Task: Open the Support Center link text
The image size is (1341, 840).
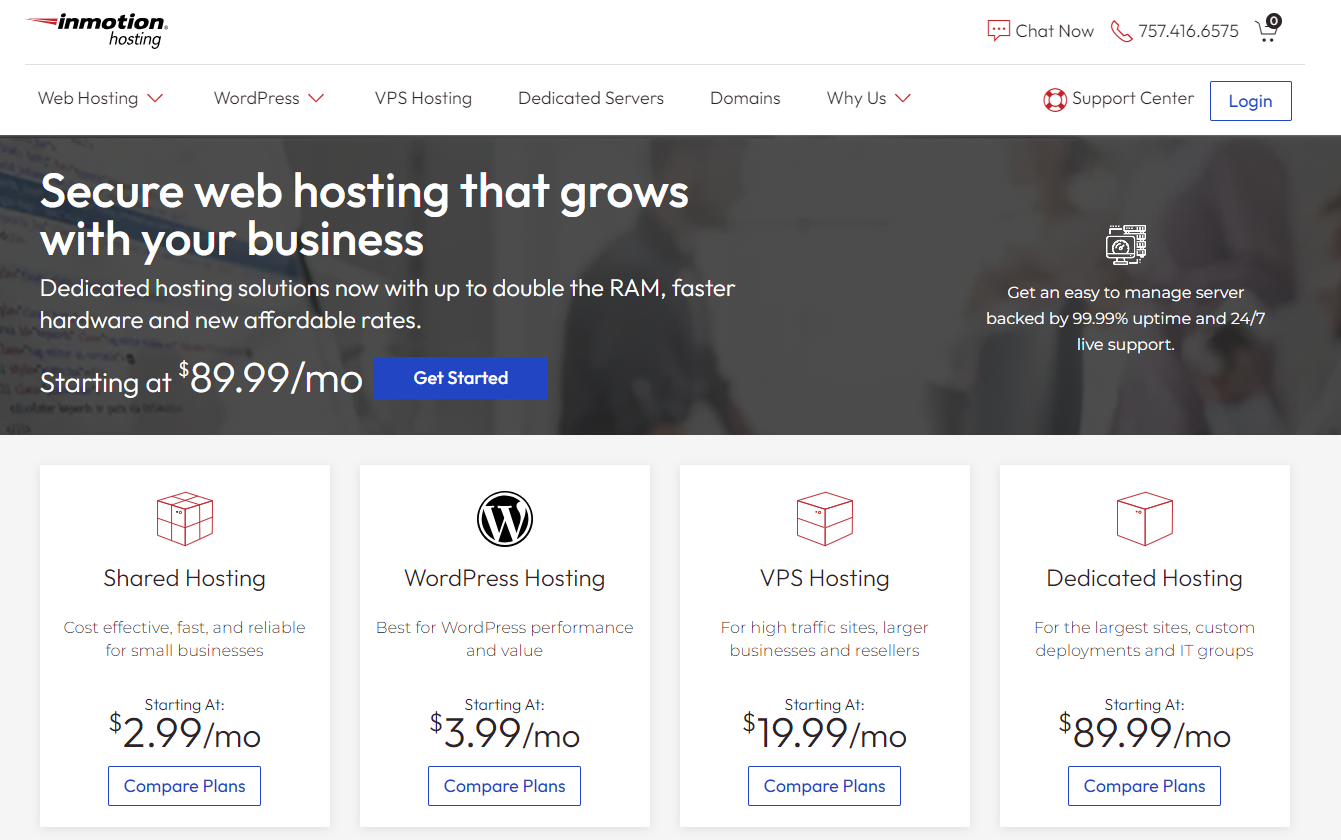Action: tap(1133, 98)
